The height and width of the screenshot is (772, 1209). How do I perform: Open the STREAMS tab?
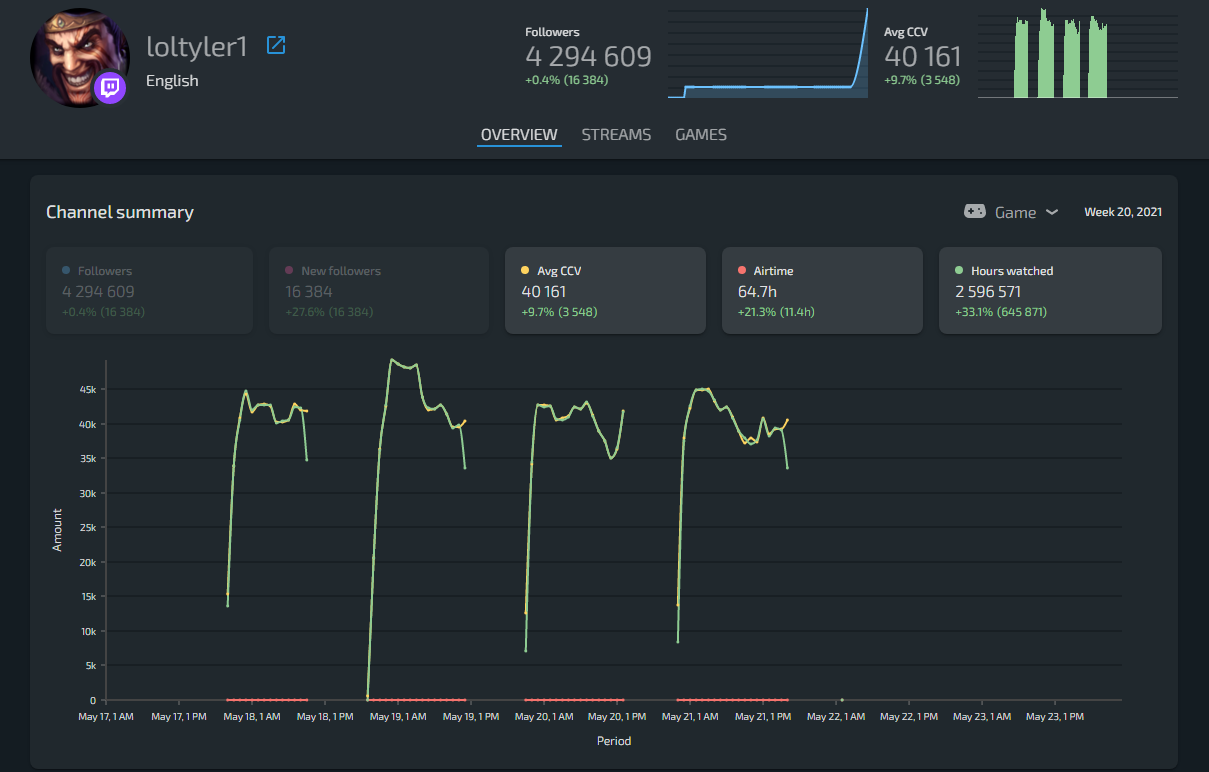pyautogui.click(x=616, y=135)
